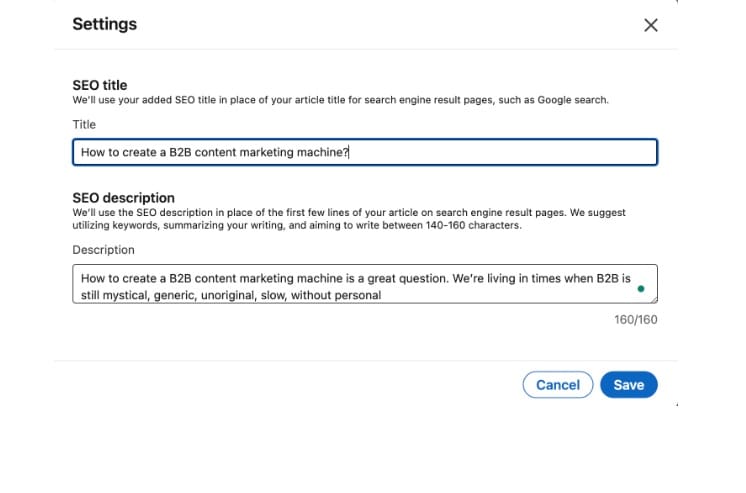This screenshot has width=746, height=493.
Task: Save the SEO settings
Action: point(628,385)
